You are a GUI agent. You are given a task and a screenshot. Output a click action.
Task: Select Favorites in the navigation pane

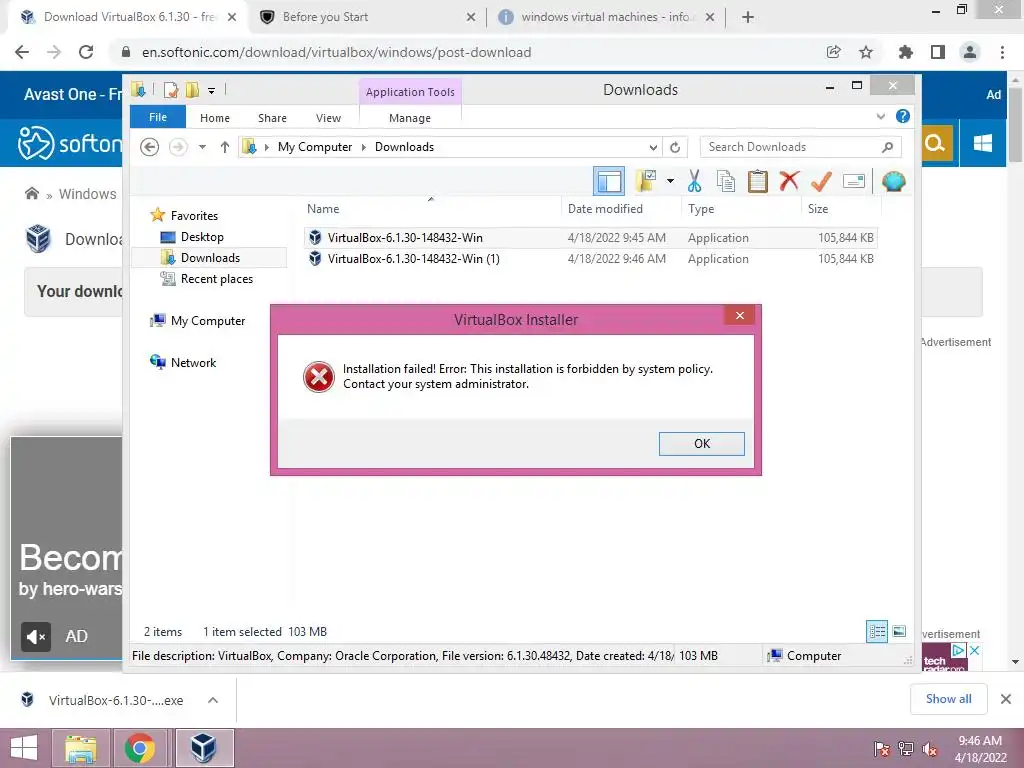coord(184,216)
